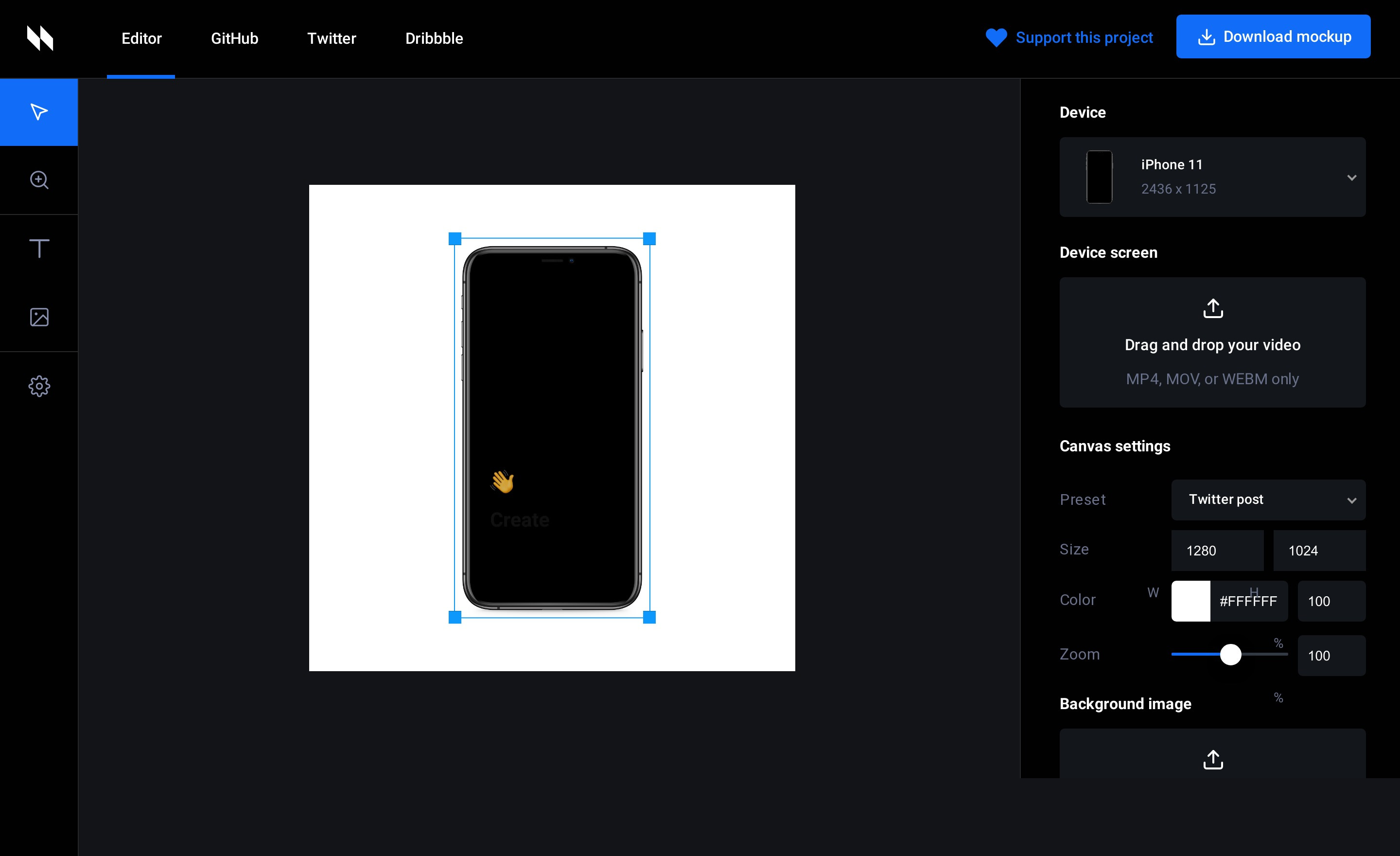Open the GitHub nav link
The image size is (1400, 856).
click(x=234, y=38)
